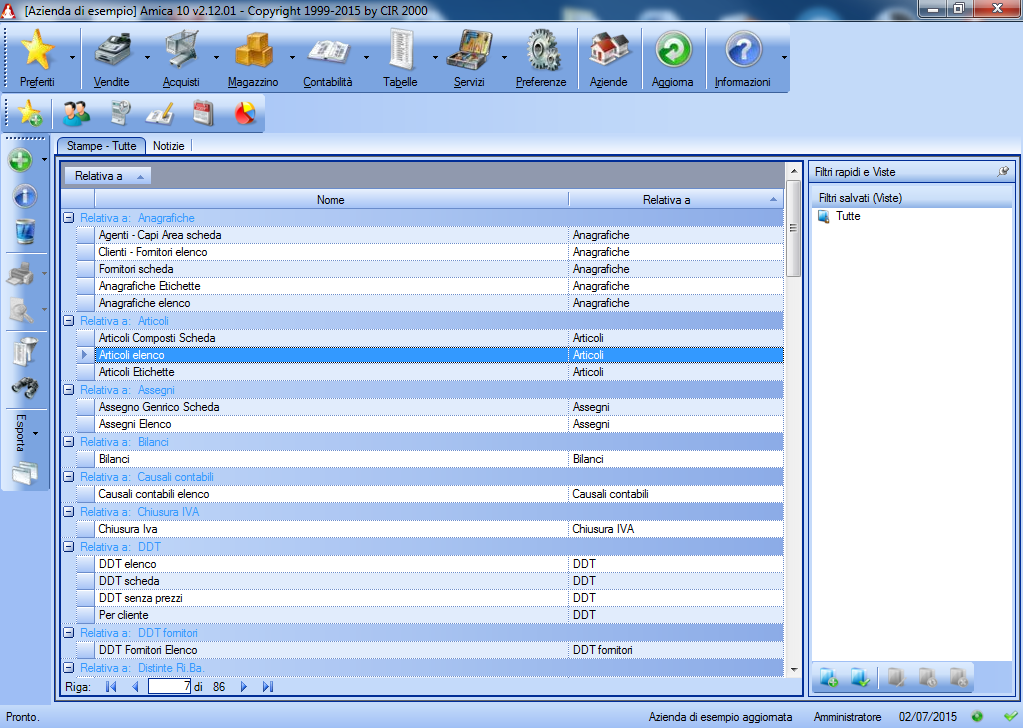This screenshot has width=1023, height=728.
Task: Select the DDT senza prezzi row
Action: 430,598
